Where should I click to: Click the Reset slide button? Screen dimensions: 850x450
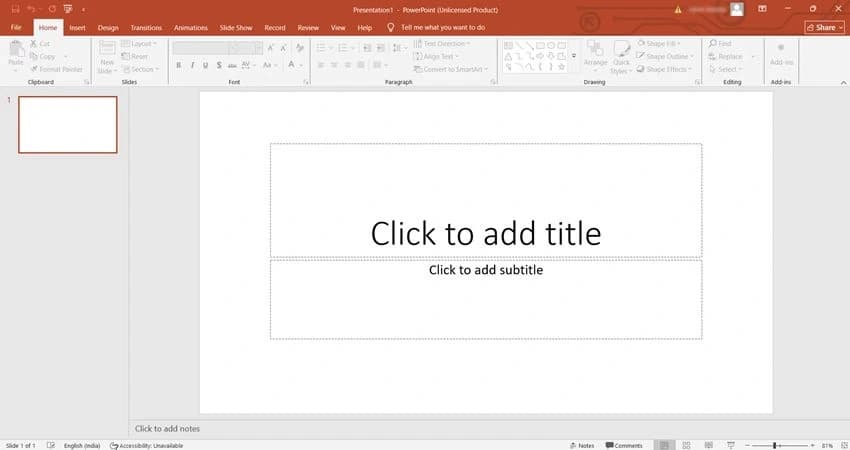(x=134, y=56)
